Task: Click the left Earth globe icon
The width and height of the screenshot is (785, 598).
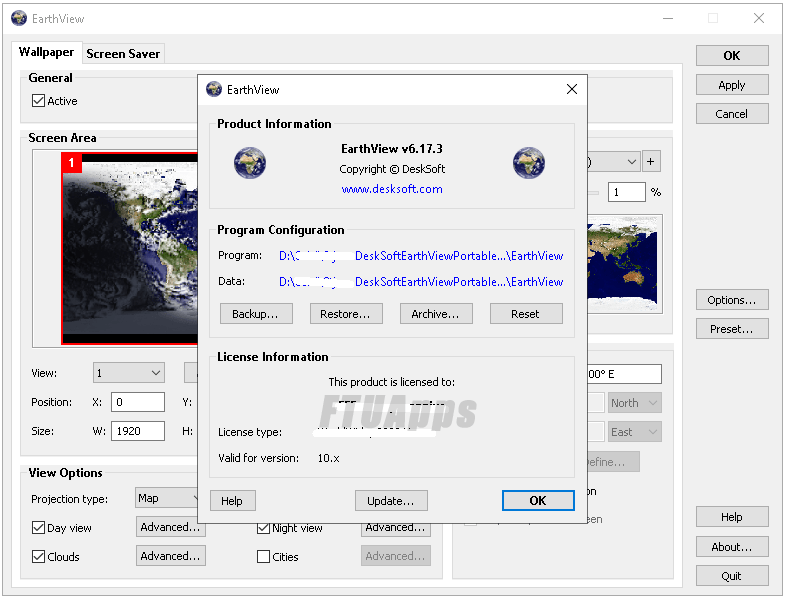Action: coord(249,162)
